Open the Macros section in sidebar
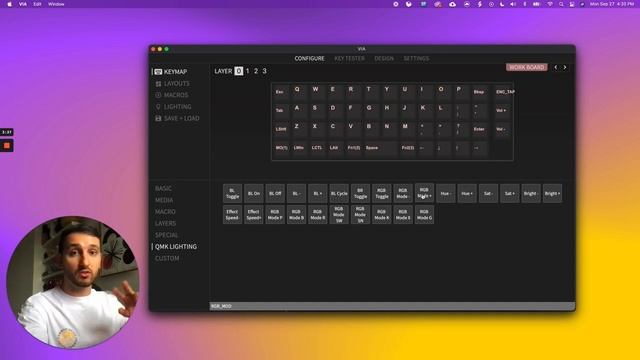640x360 pixels. [172, 95]
